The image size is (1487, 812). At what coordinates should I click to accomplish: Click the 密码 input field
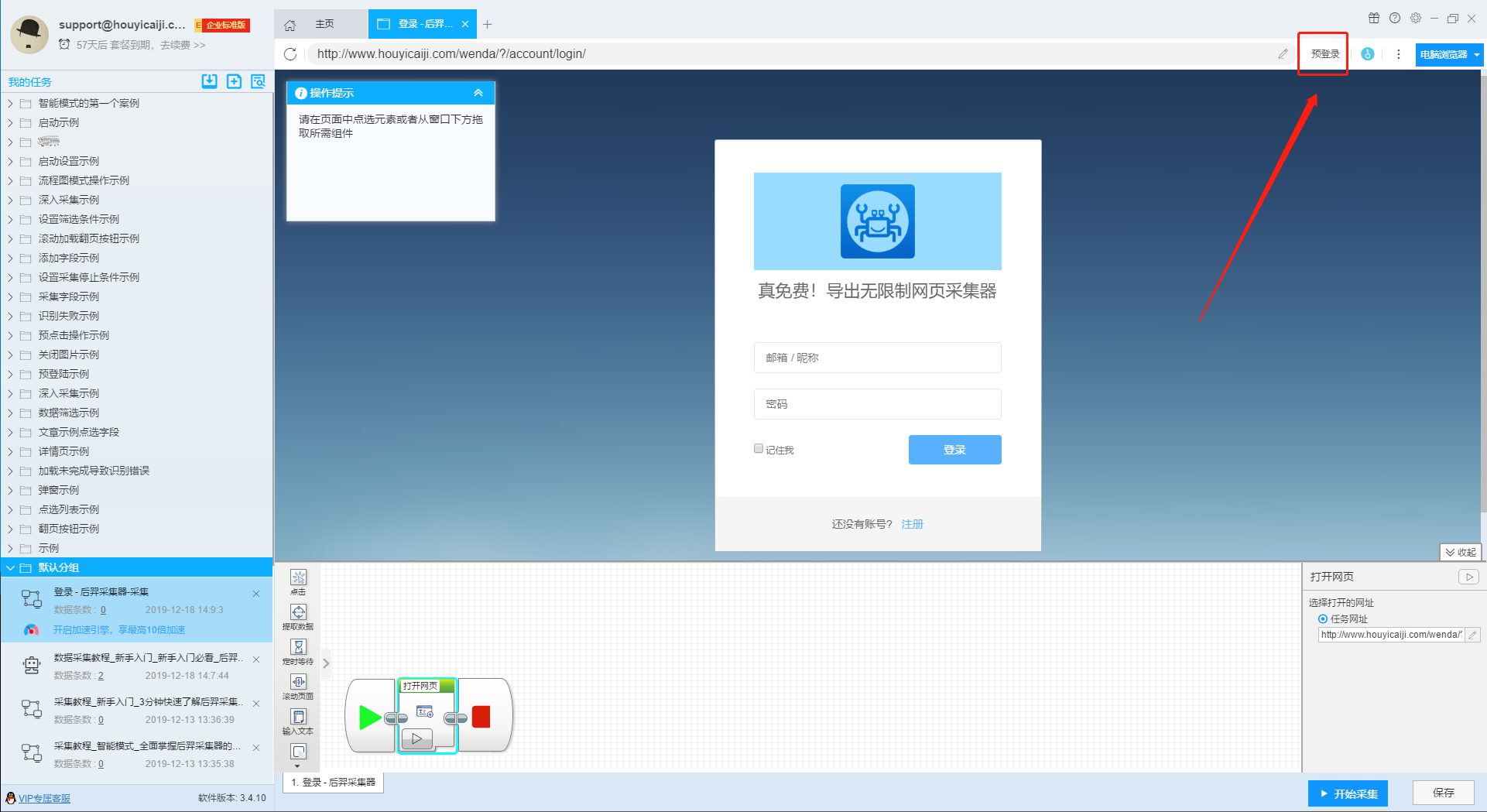[x=877, y=404]
